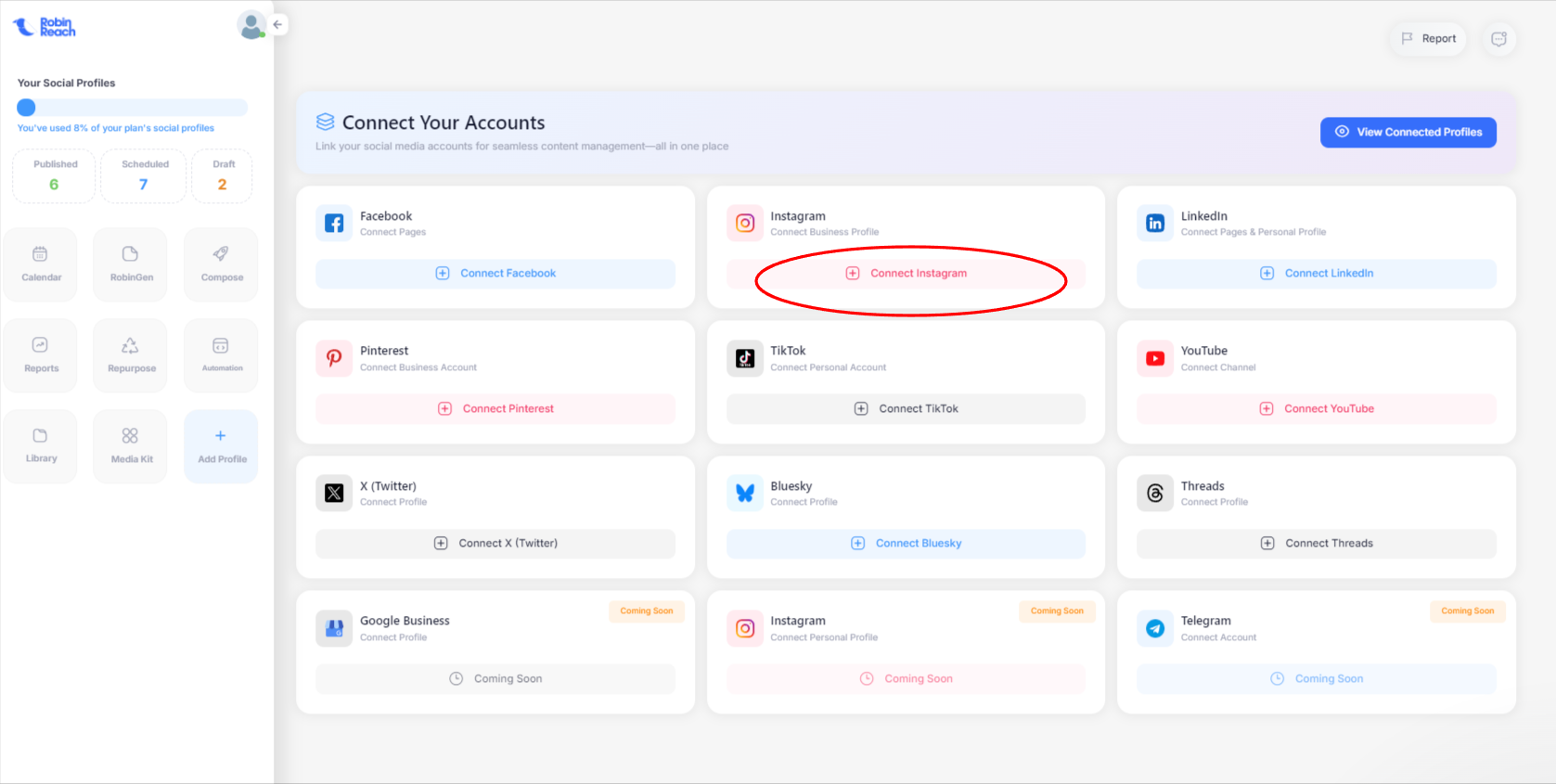Click Google Business Coming Soon button
Screen dimensions: 1556x784
pyautogui.click(x=495, y=679)
